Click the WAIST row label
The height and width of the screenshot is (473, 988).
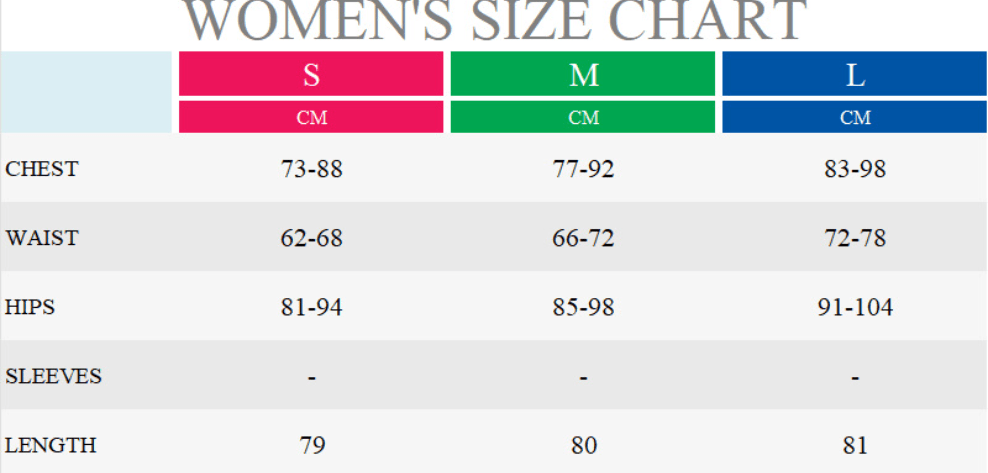[x=42, y=238]
